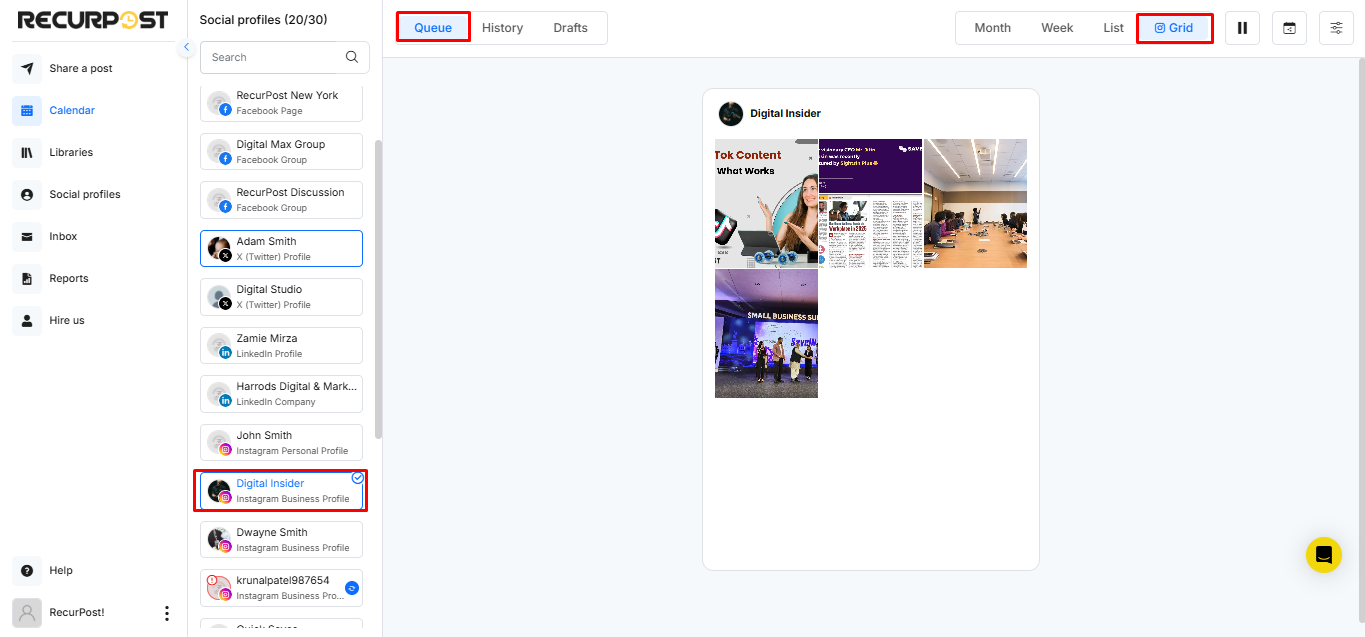The width and height of the screenshot is (1365, 637).
Task: Open the Hire us page
Action: (x=67, y=321)
